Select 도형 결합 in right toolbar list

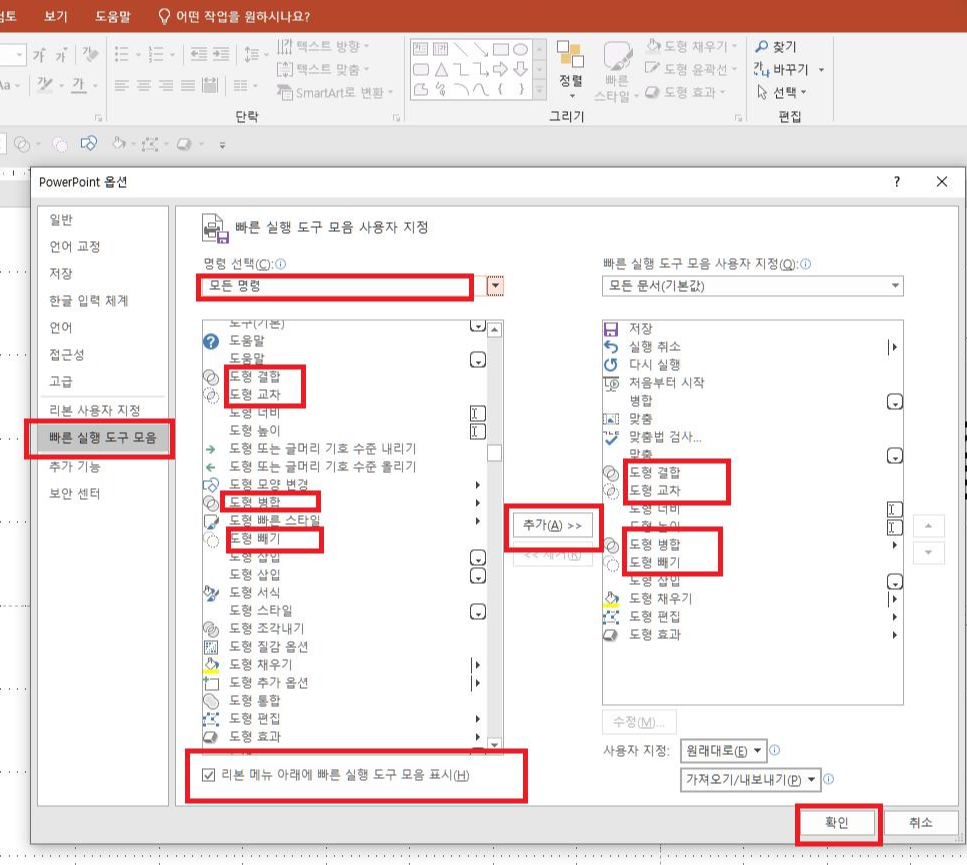752,473
